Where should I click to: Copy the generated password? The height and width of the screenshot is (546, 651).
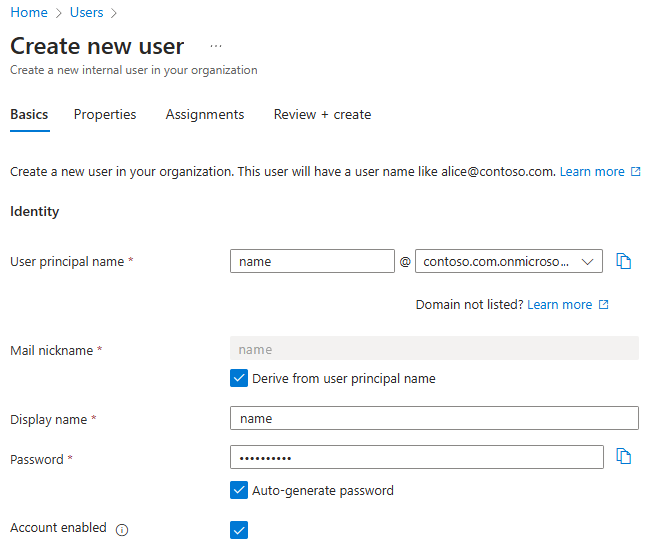[624, 457]
